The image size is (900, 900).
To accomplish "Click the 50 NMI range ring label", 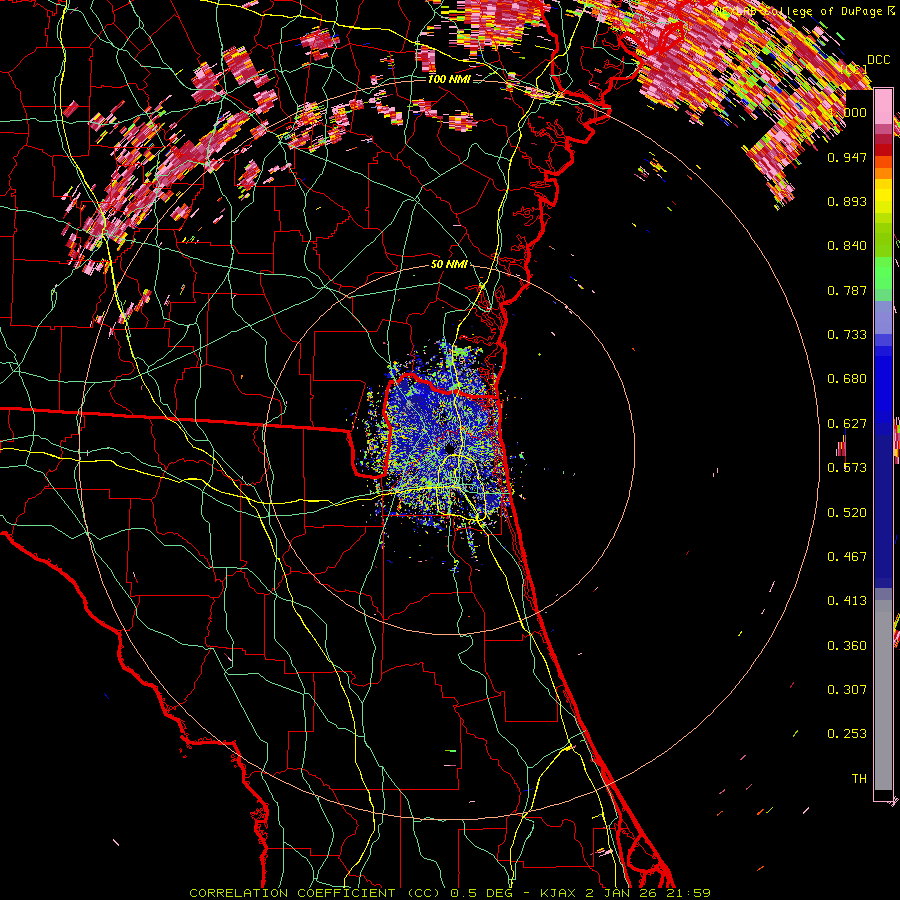I will coord(449,264).
